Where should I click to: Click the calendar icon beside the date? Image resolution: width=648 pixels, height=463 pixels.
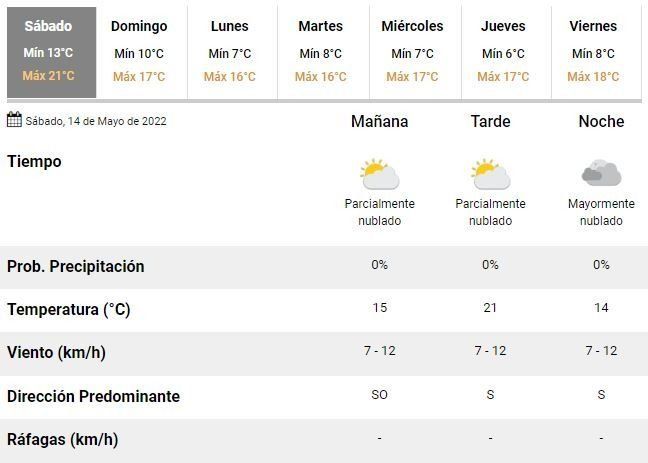(x=14, y=121)
